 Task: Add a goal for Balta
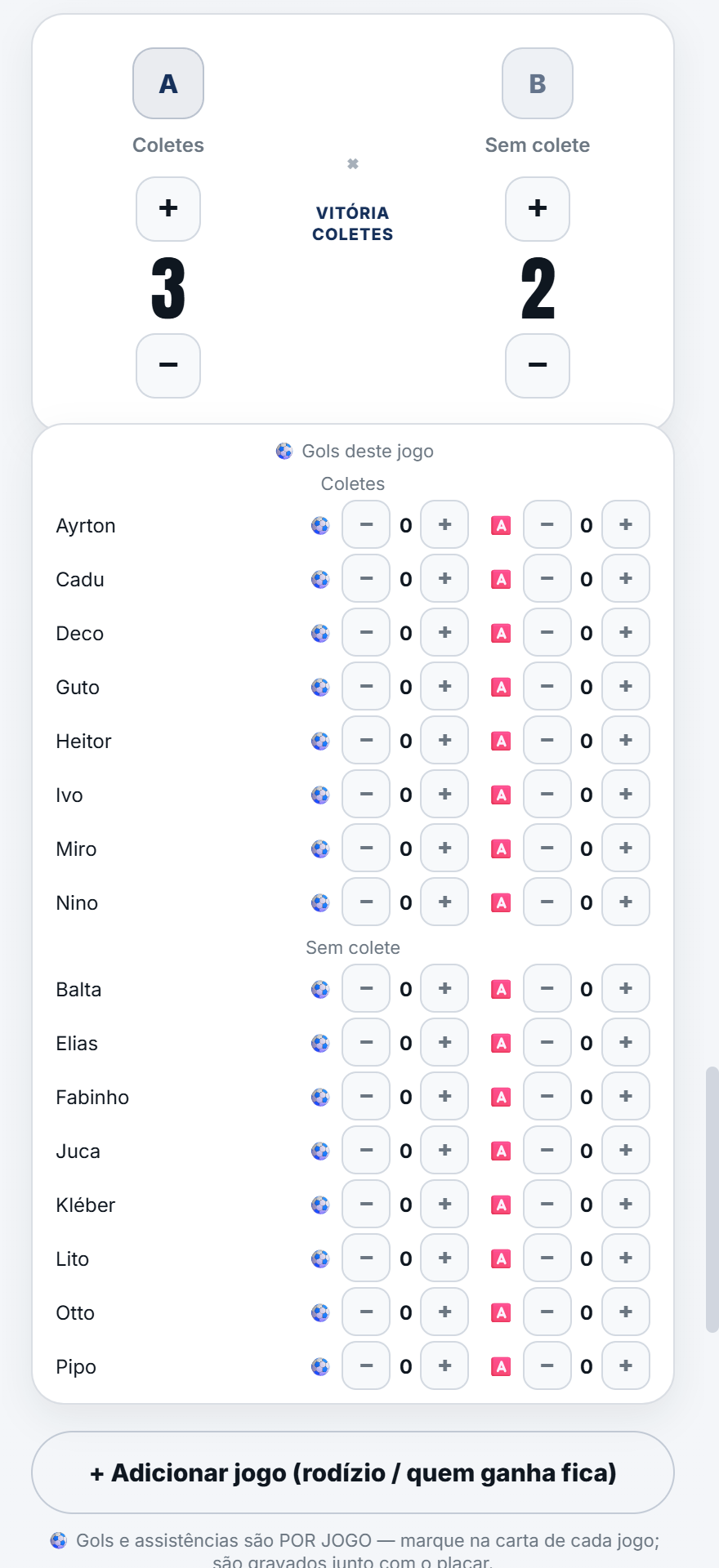444,988
